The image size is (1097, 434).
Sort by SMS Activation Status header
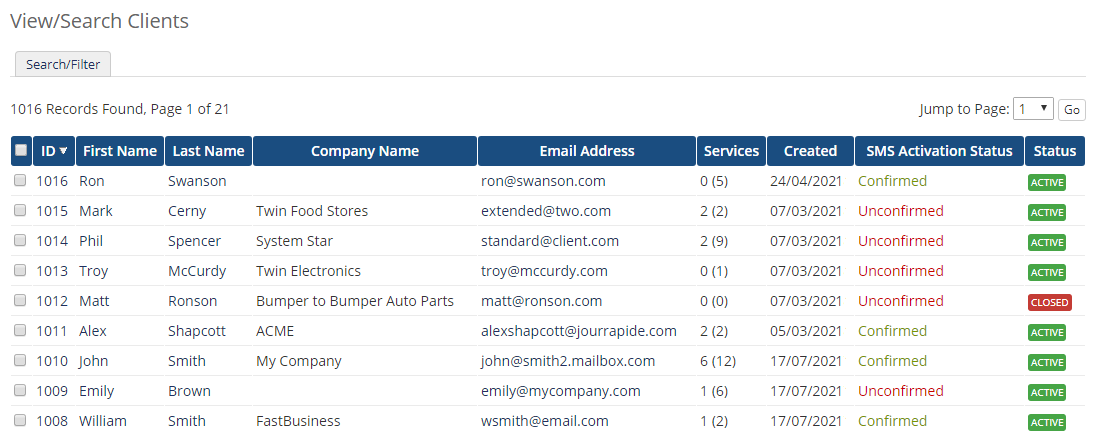(939, 151)
